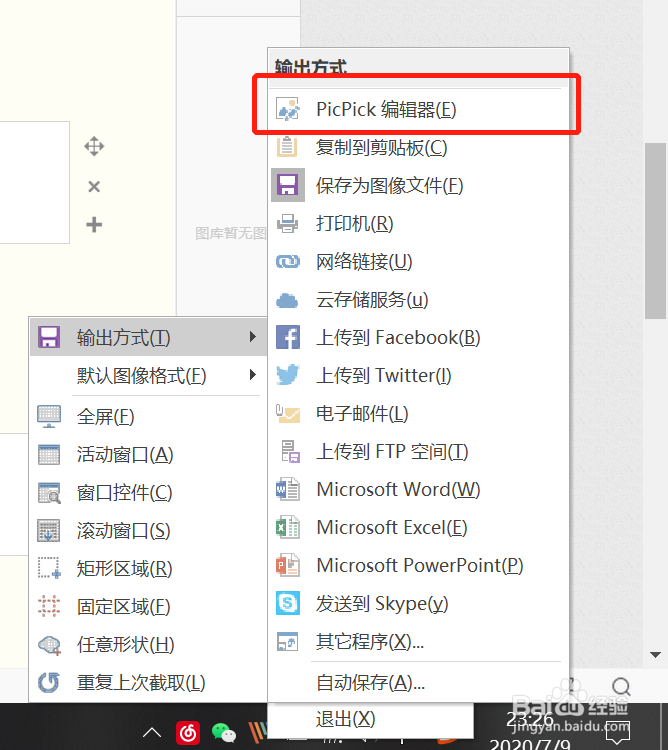Viewport: 668px width, 750px height.
Task: Click the FTP server icon
Action: coord(290,452)
